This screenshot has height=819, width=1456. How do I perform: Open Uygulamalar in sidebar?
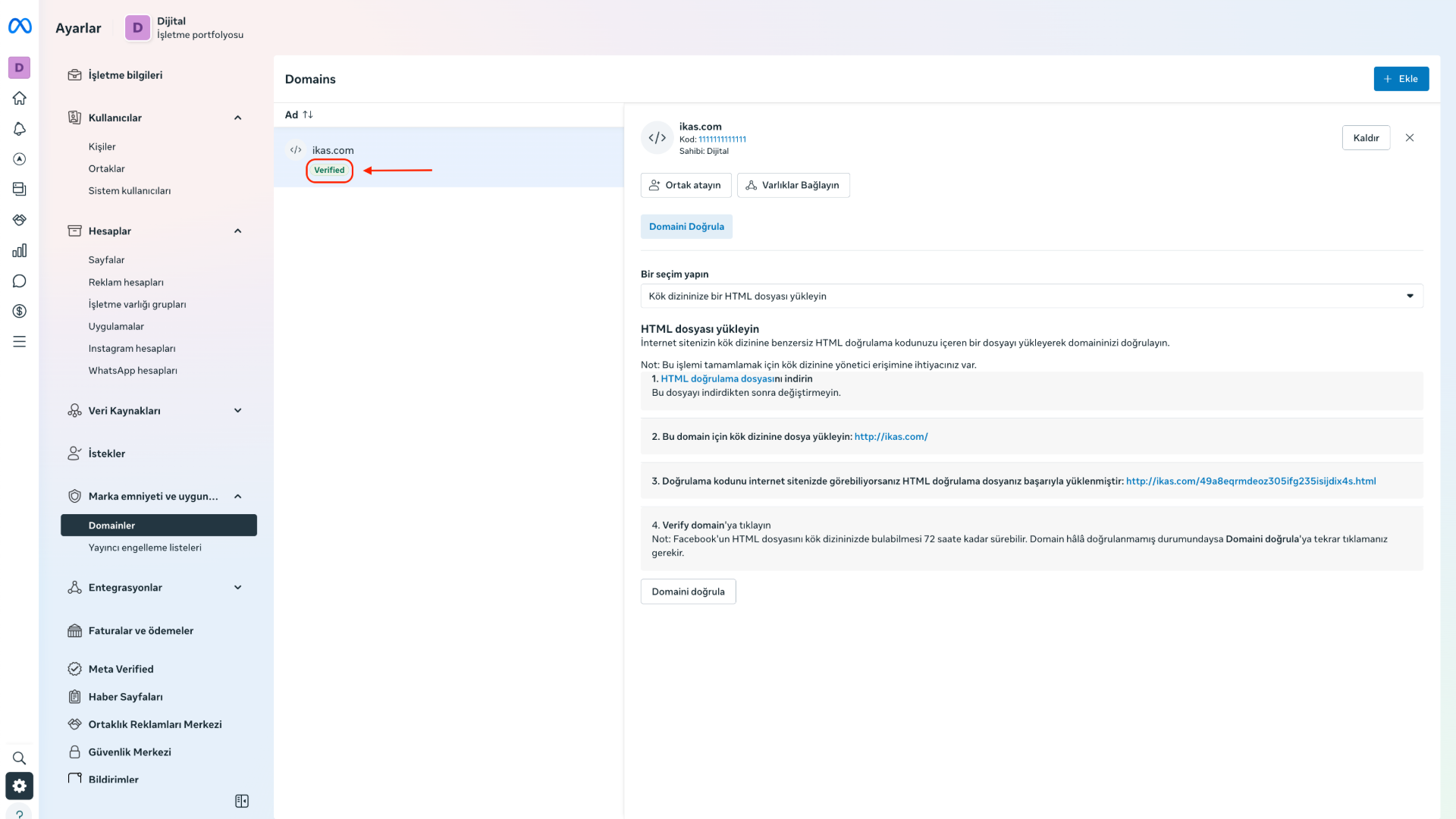[116, 326]
